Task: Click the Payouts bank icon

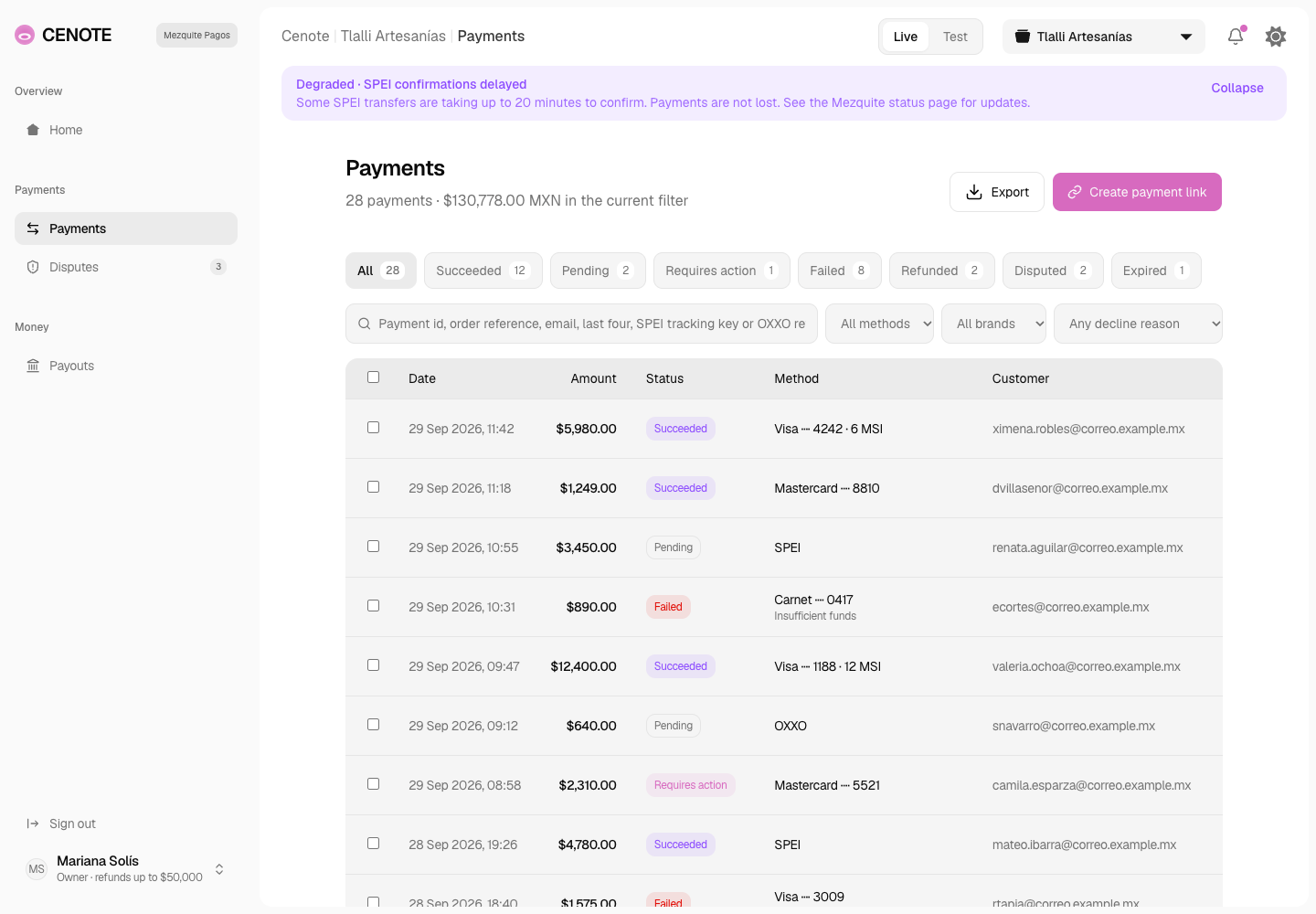Action: [33, 366]
